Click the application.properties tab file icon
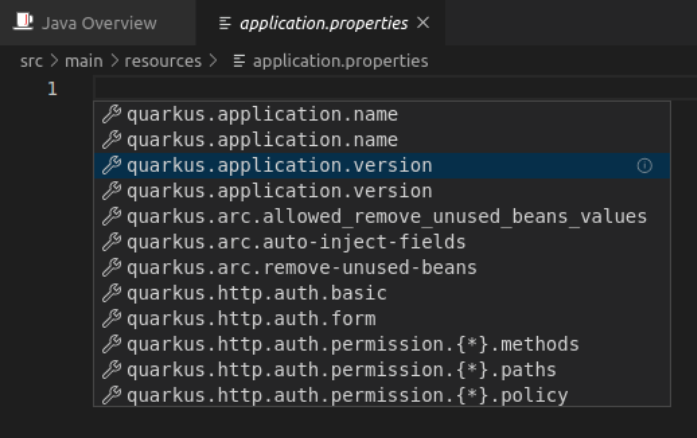Screen dimensions: 697x438 [x=225, y=23]
